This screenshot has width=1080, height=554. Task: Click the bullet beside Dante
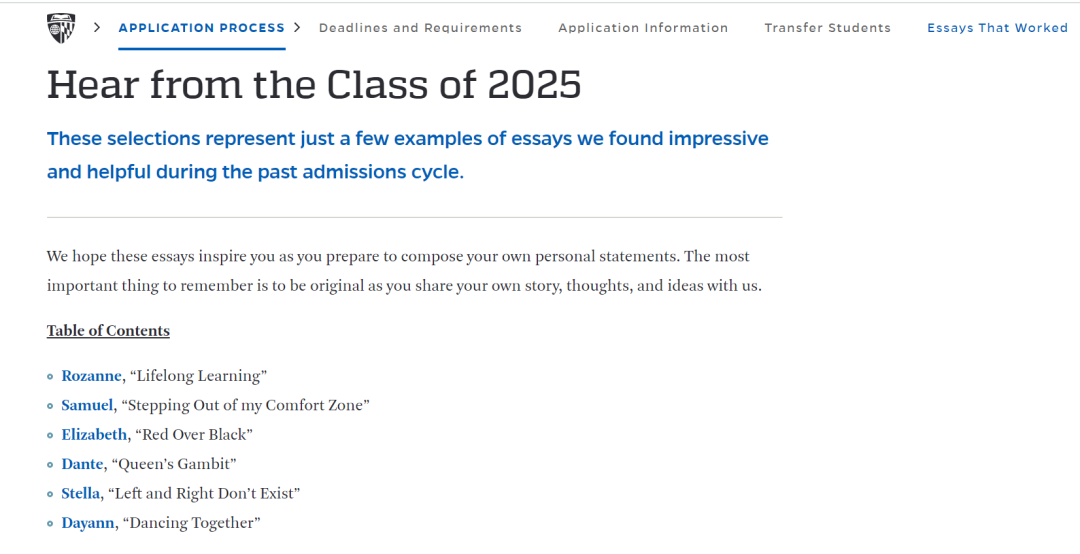tap(50, 464)
